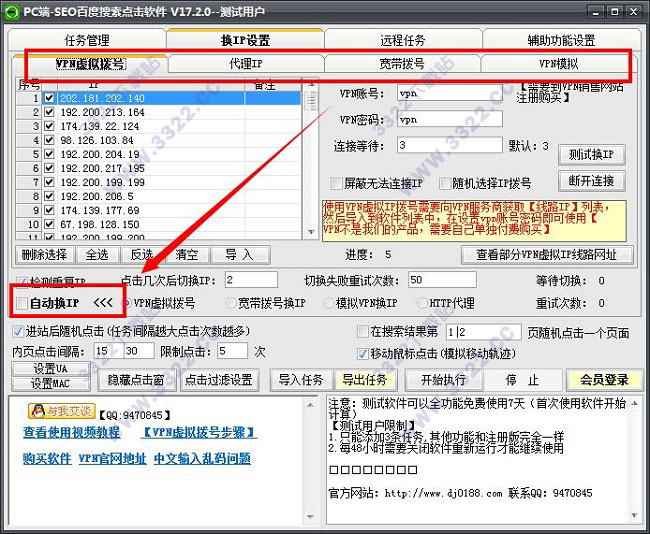Click the 开始执行 button
The height and width of the screenshot is (534, 650).
(444, 380)
